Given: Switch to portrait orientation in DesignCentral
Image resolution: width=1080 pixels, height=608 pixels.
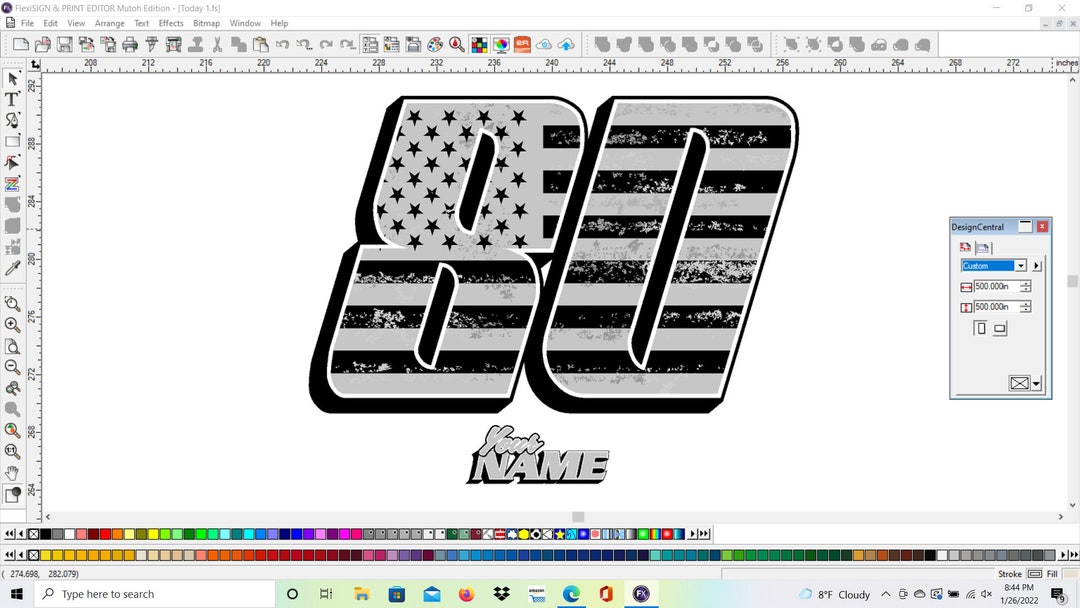Looking at the screenshot, I should (x=982, y=327).
